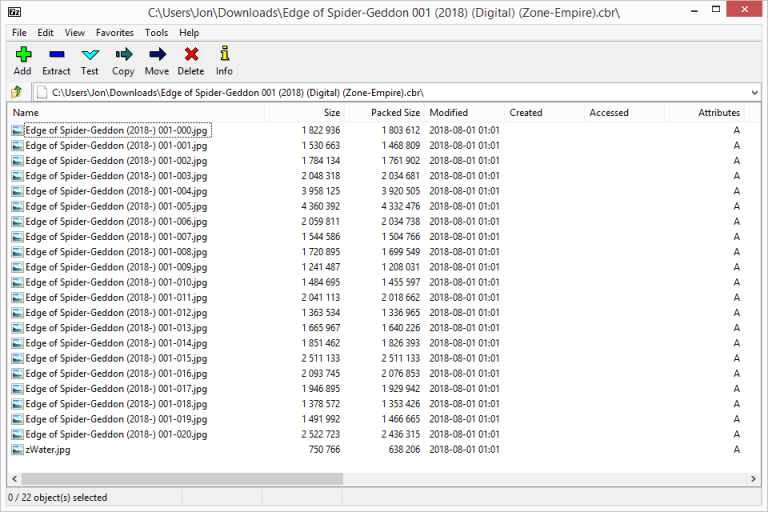This screenshot has height=512, width=768.
Task: Select Edge of Spider-Geddon 001-017.jpg
Action: (x=116, y=389)
